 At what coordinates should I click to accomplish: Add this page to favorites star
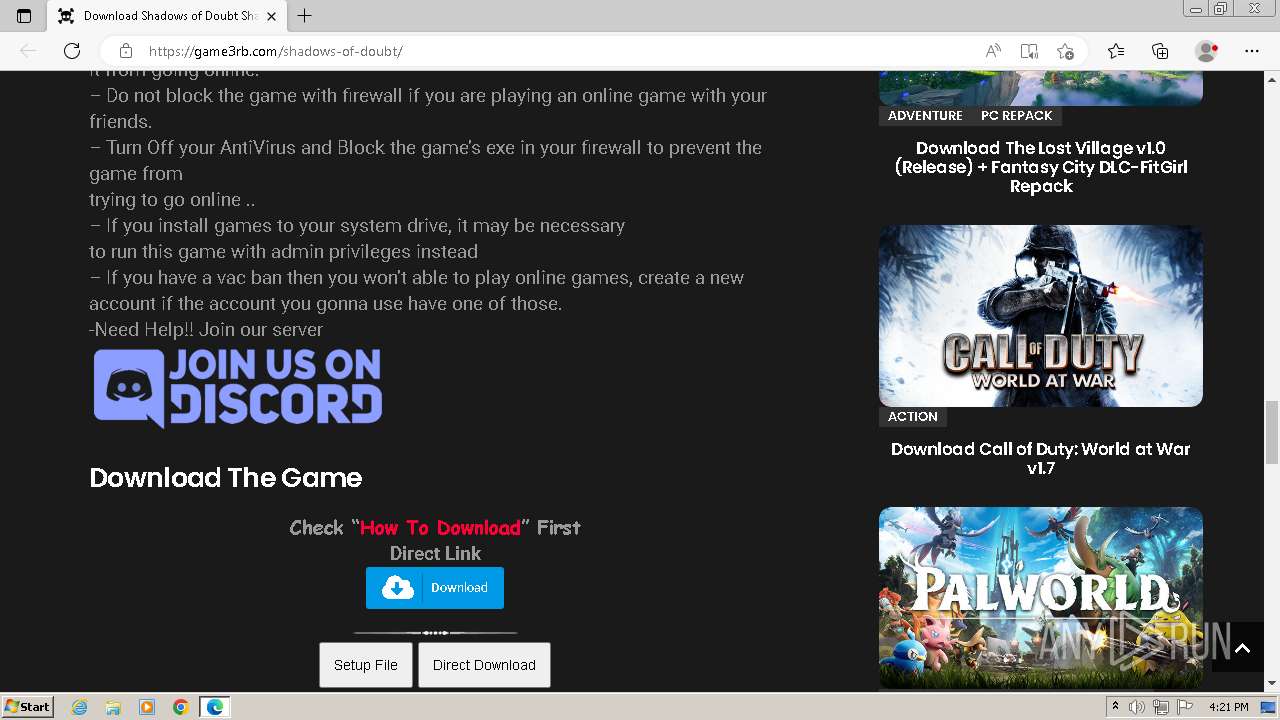1065,51
